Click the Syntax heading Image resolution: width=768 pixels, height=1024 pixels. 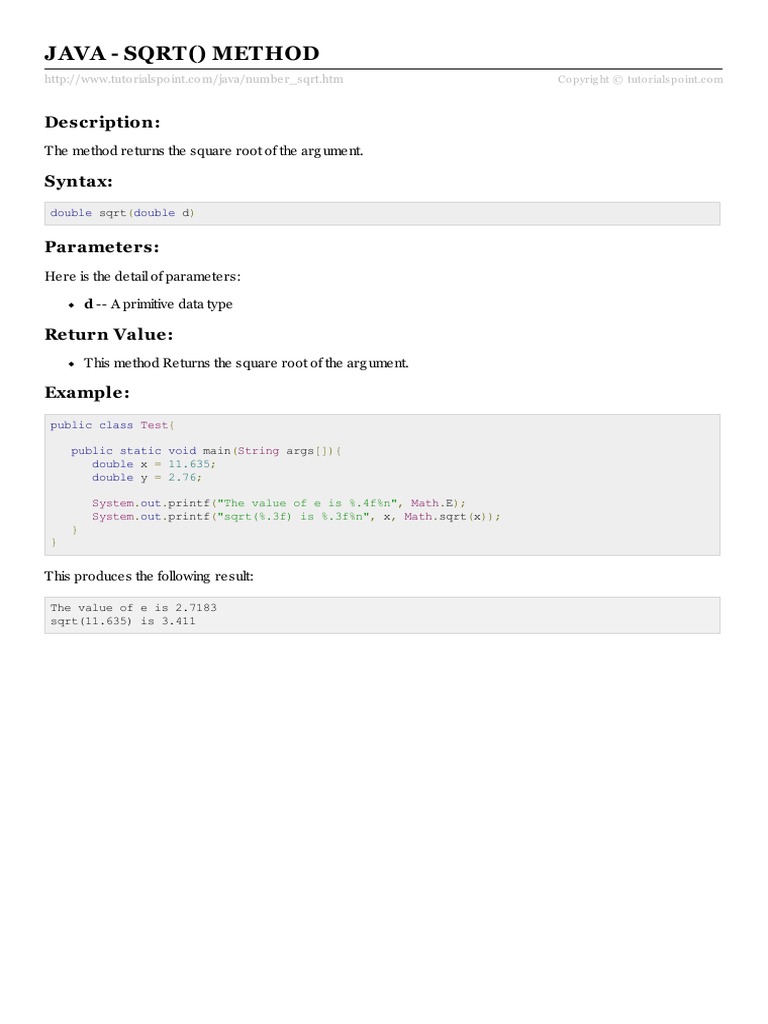click(78, 181)
